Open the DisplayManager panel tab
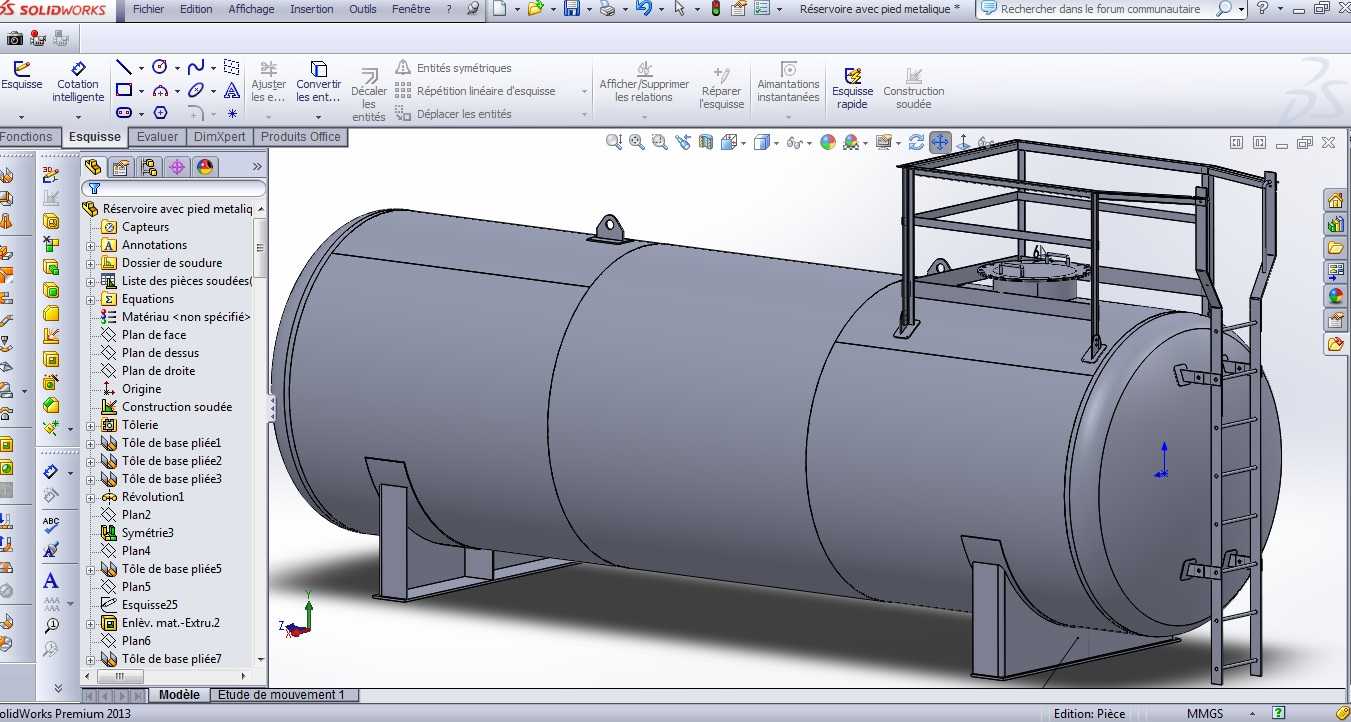 pos(205,167)
